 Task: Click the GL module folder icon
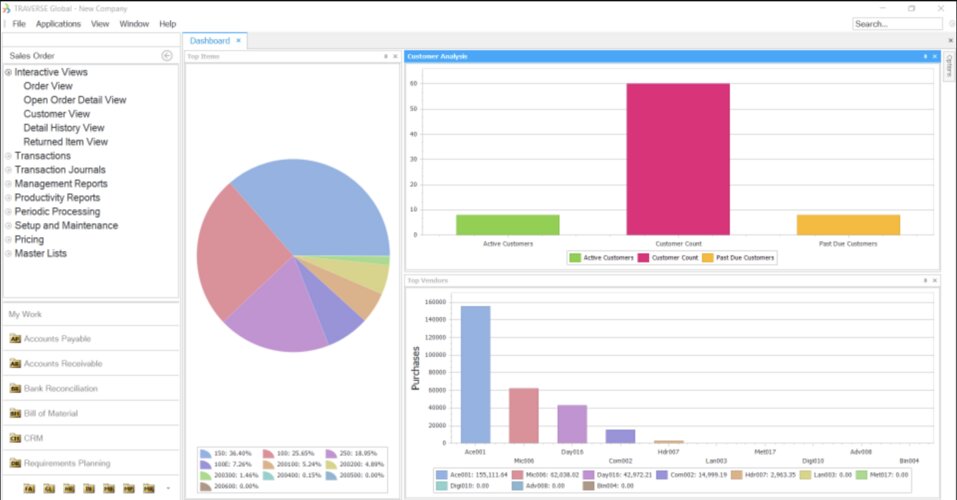point(49,488)
